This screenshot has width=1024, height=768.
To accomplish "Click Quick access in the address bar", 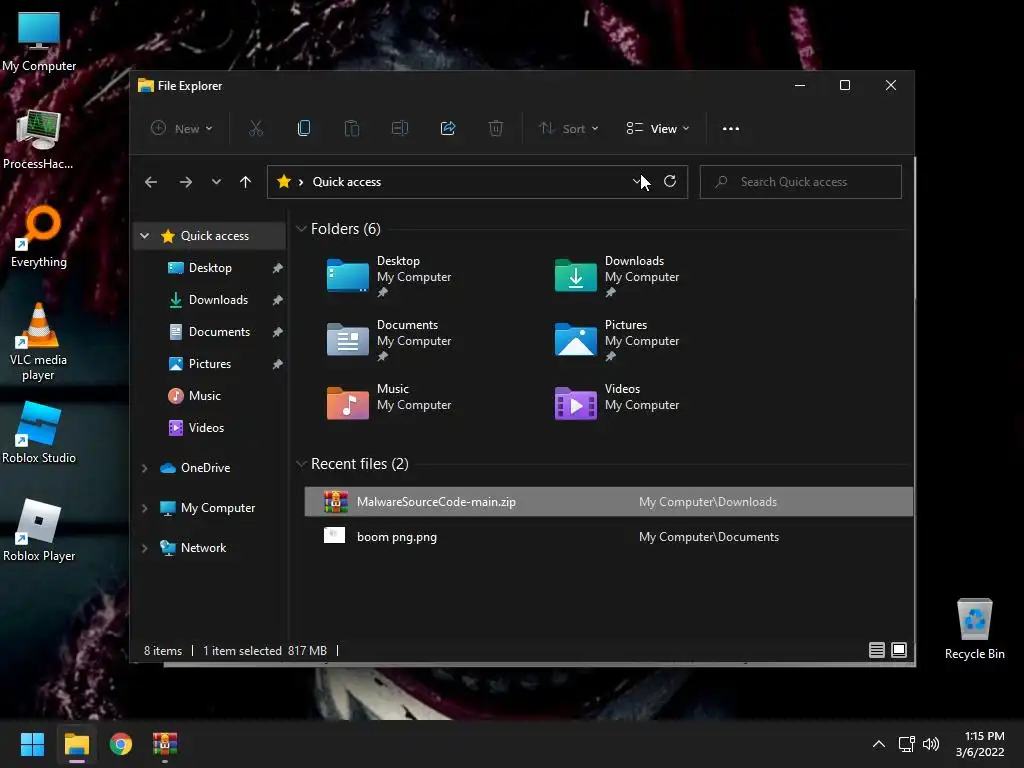I will (347, 182).
